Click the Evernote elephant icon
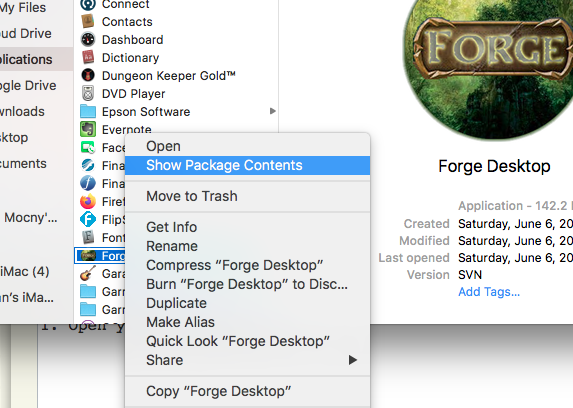The image size is (573, 408). pyautogui.click(x=88, y=129)
